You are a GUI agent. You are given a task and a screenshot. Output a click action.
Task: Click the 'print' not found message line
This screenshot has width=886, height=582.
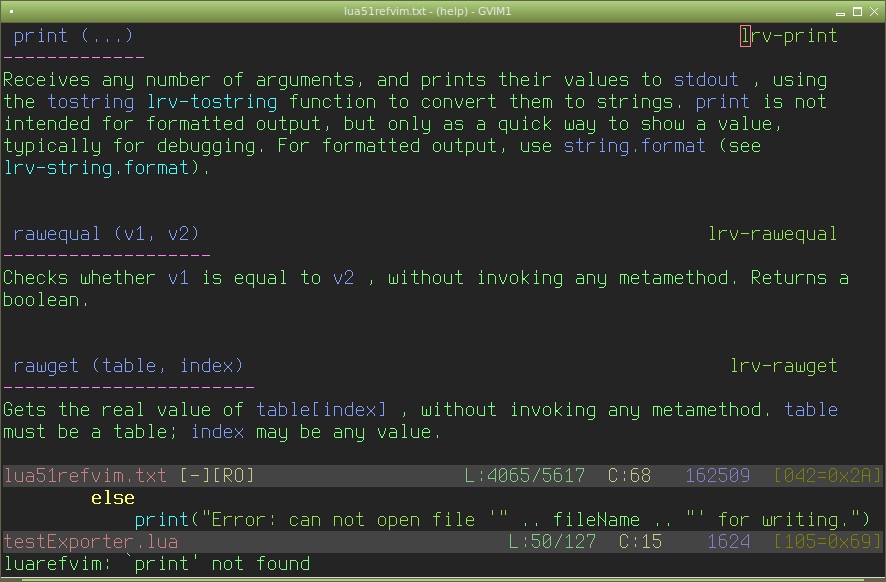[x=156, y=564]
